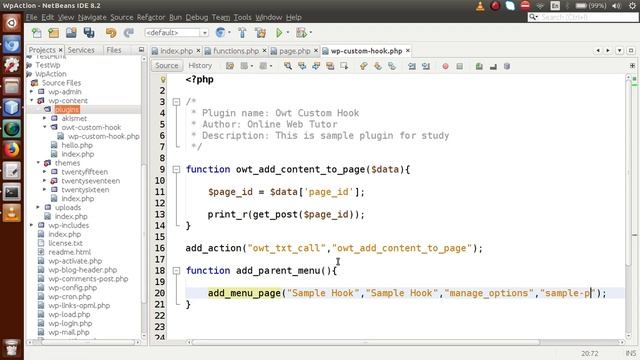Open the Terminal from Ubuntu launcher

tap(11, 192)
